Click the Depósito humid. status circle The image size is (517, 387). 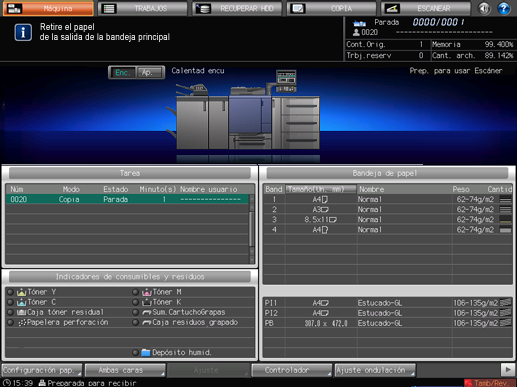click(135, 352)
